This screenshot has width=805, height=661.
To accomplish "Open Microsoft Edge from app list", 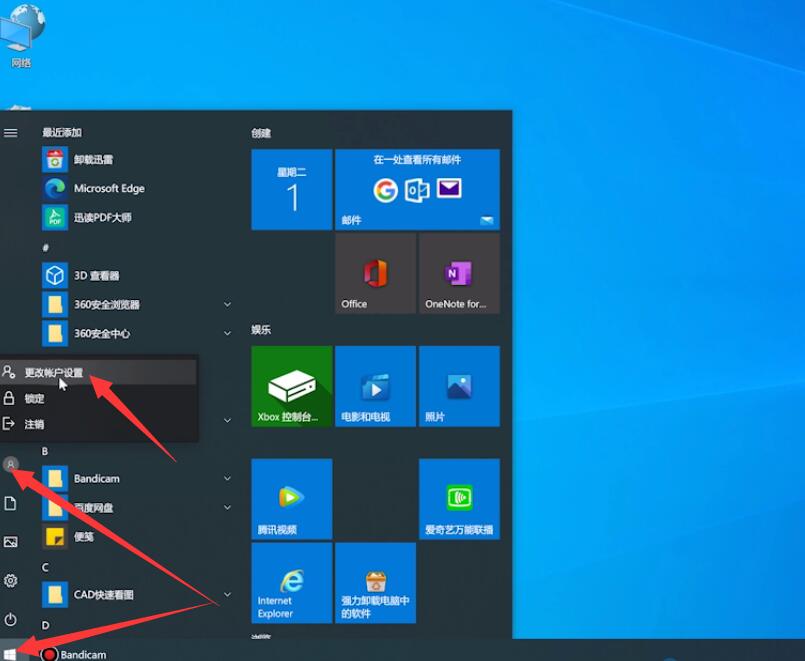I will click(136, 188).
